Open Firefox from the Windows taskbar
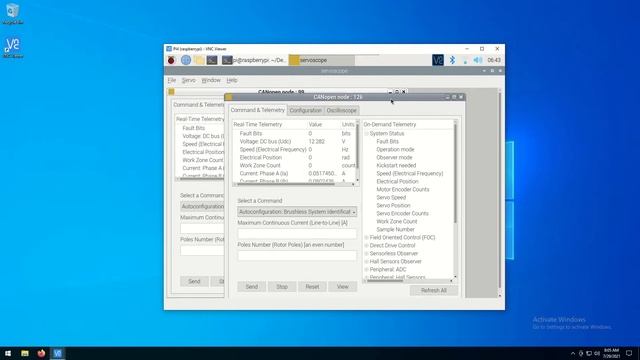 coord(41,353)
